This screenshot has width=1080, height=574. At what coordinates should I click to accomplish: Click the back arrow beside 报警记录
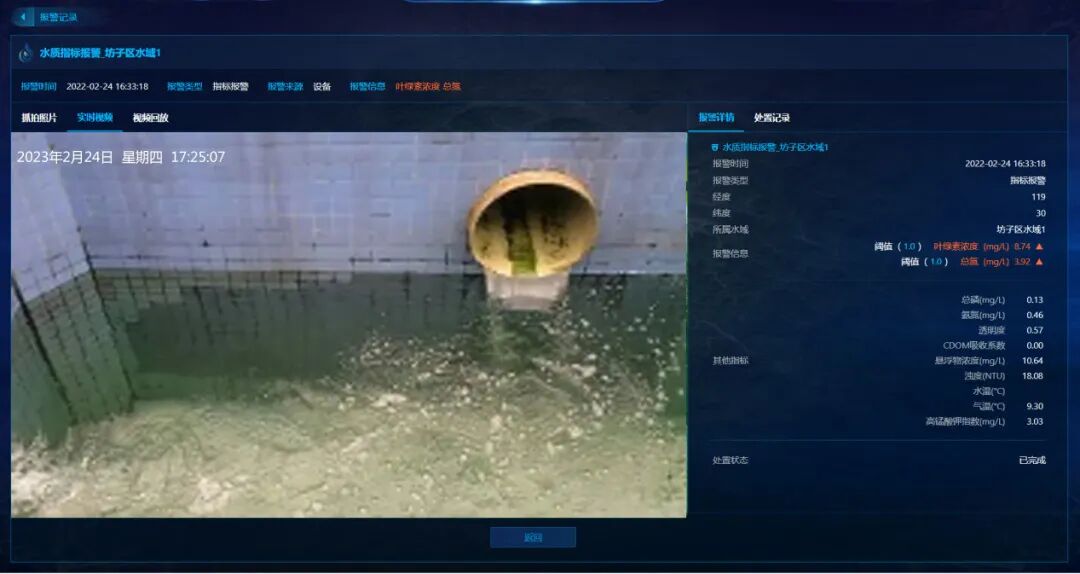point(23,17)
